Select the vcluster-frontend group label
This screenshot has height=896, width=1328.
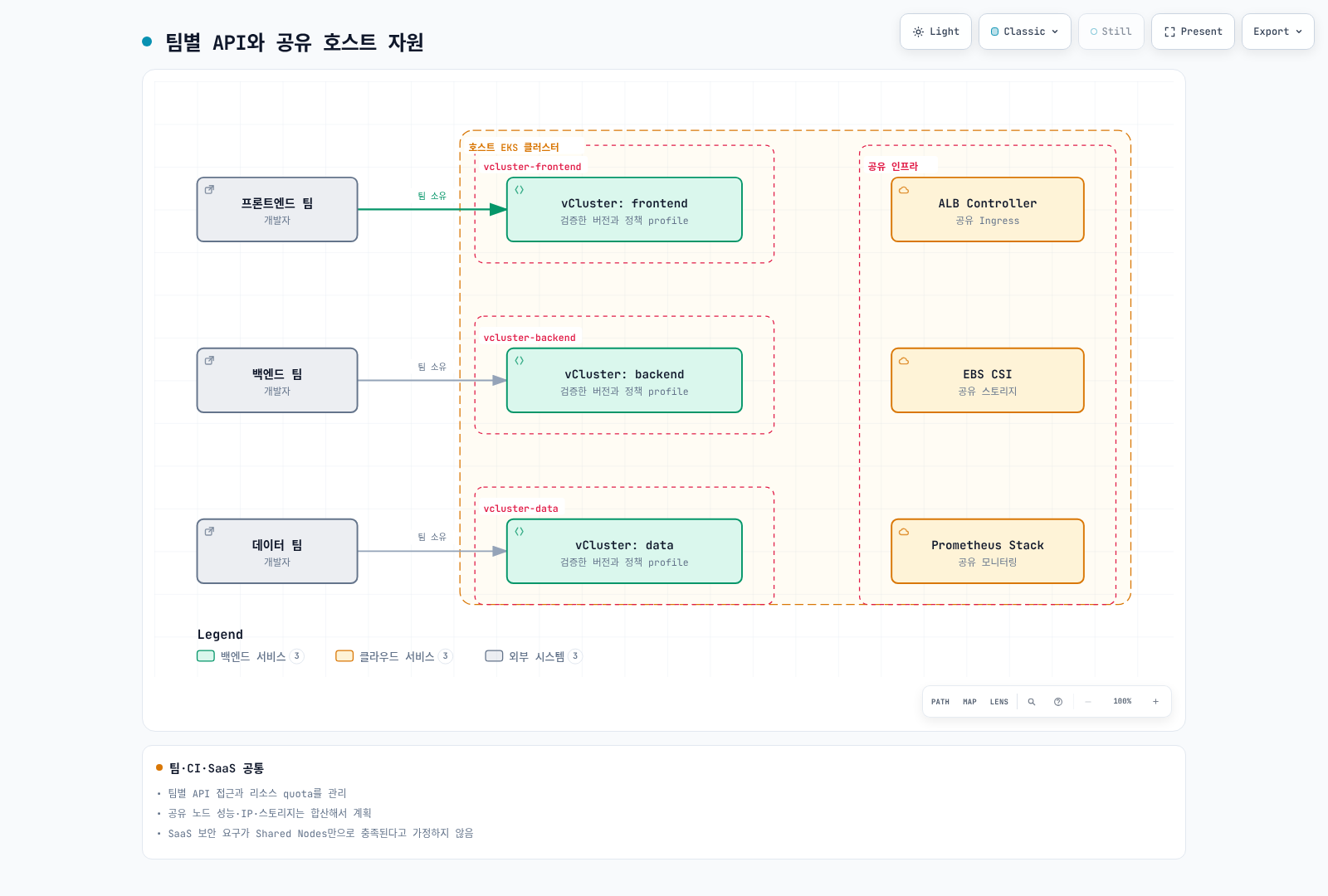coord(533,167)
